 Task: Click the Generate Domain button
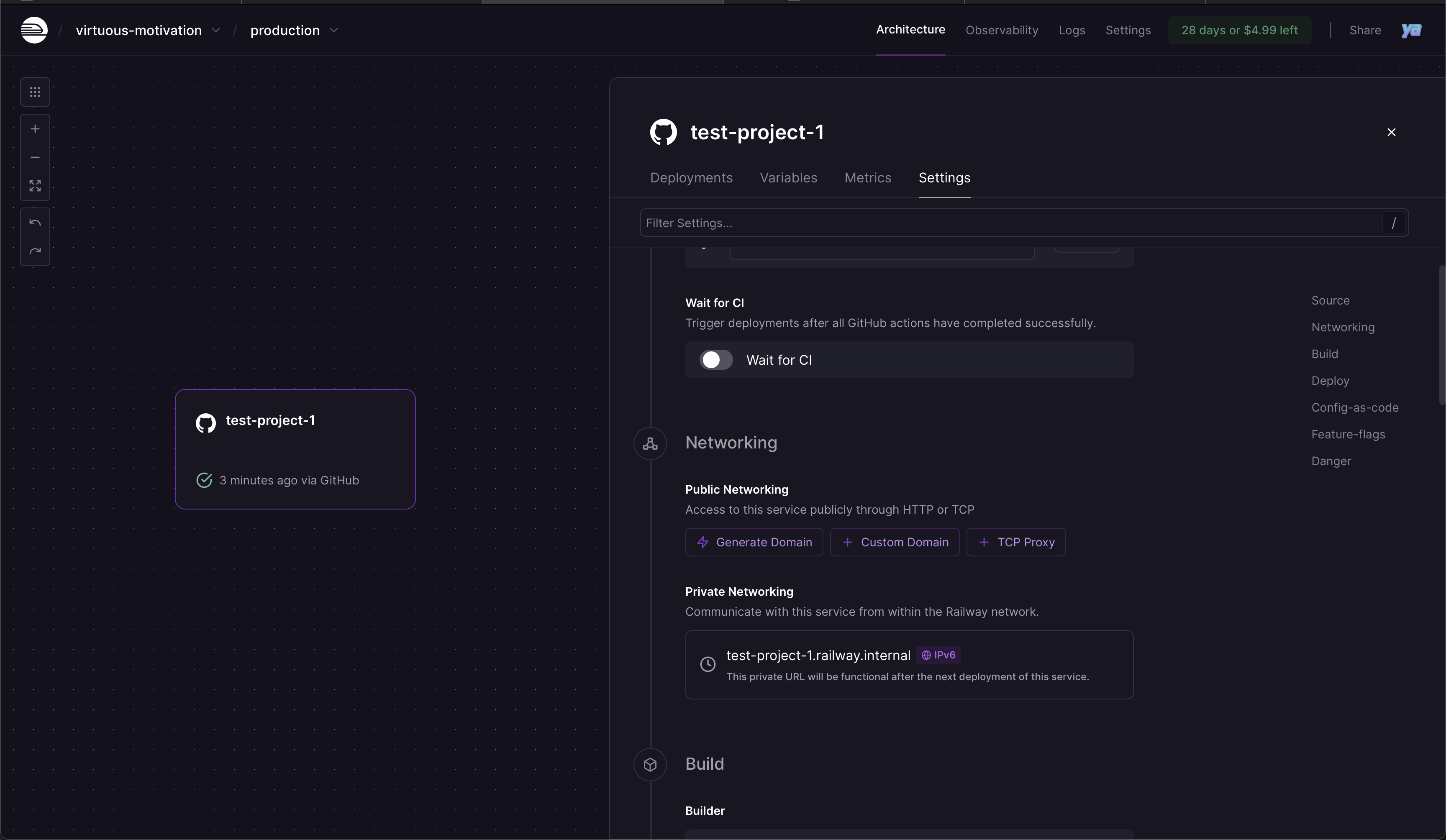[754, 542]
